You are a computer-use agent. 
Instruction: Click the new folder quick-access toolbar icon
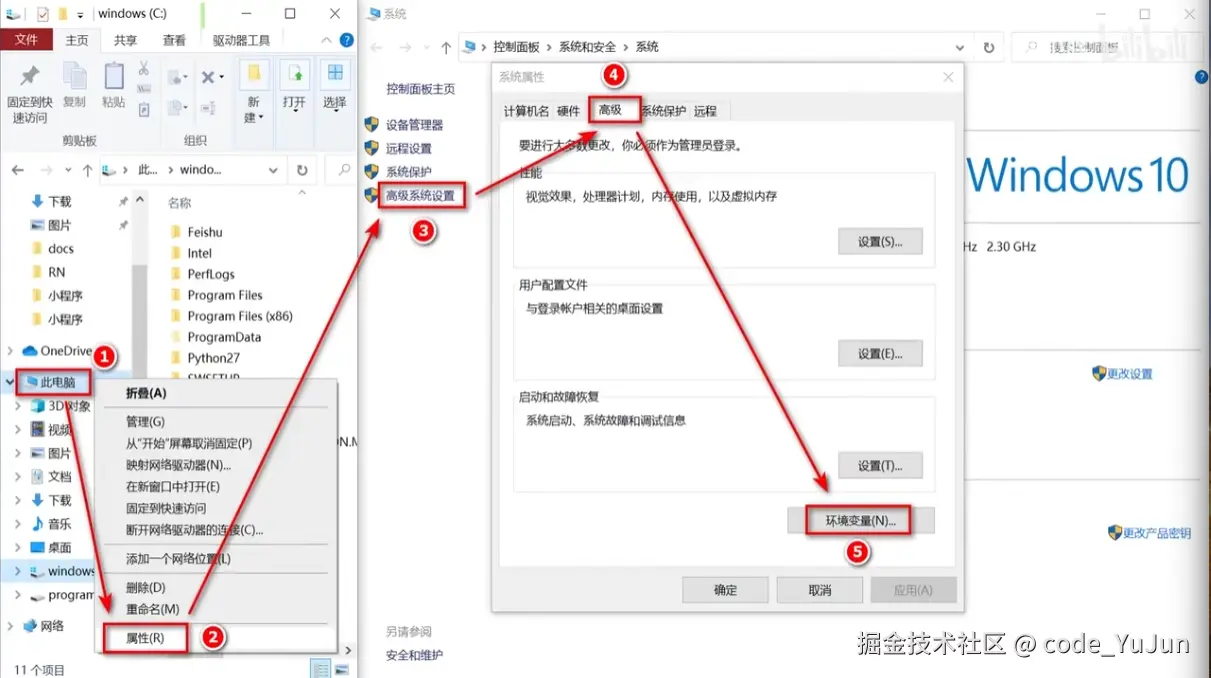coord(62,14)
